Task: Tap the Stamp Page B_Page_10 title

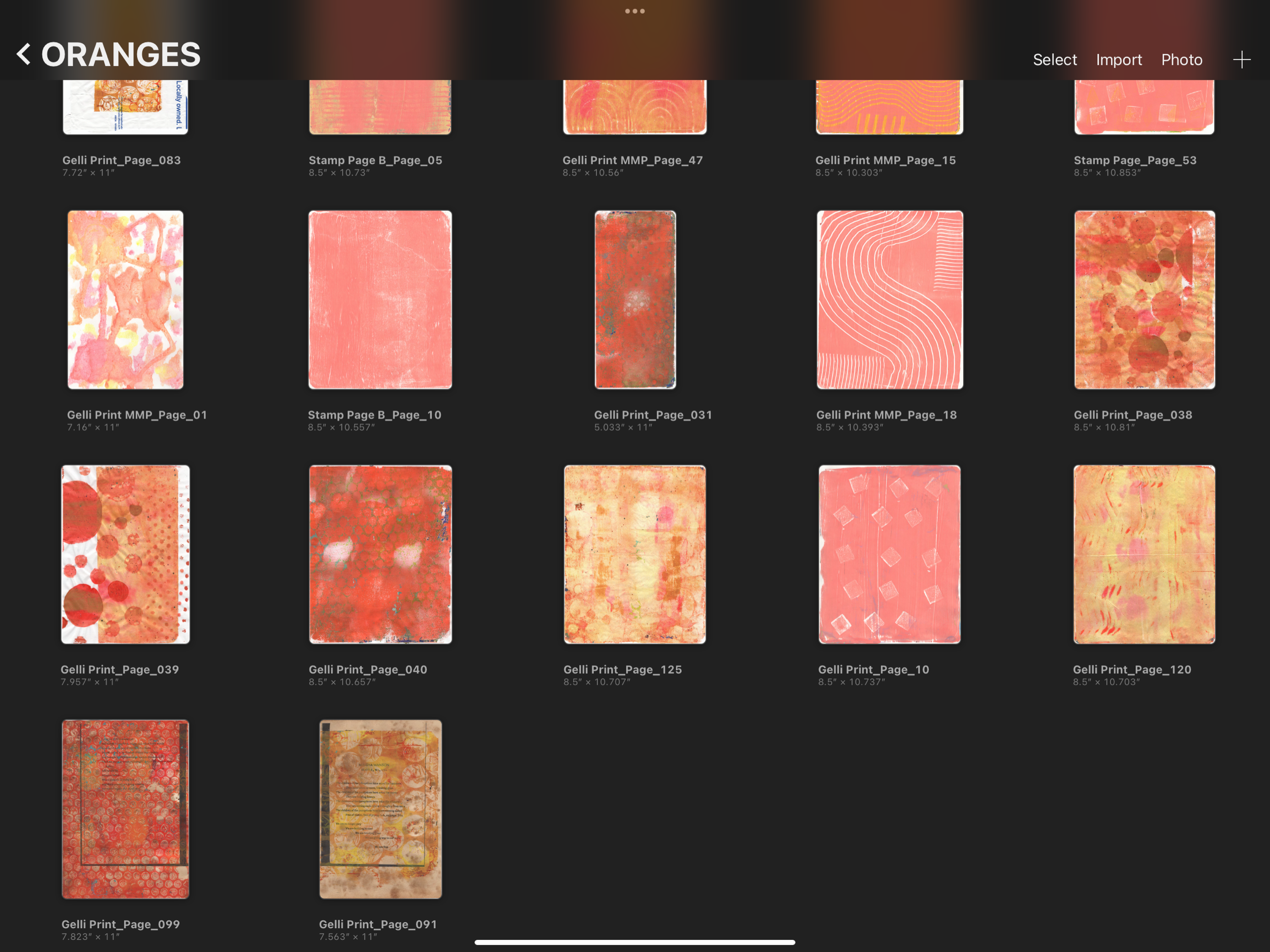Action: pyautogui.click(x=375, y=415)
